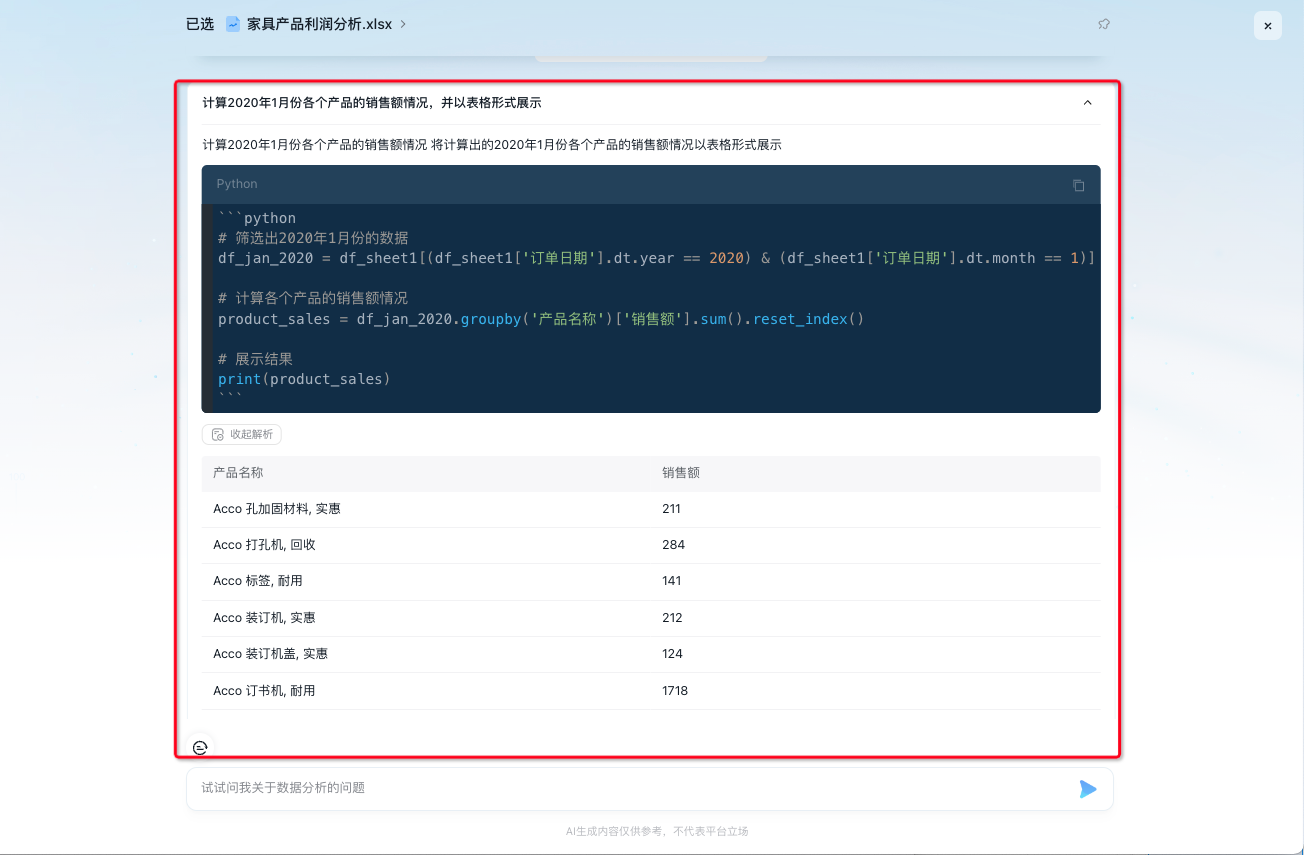Image resolution: width=1304 pixels, height=855 pixels.
Task: Click the round icon below the result table
Action: click(x=200, y=748)
